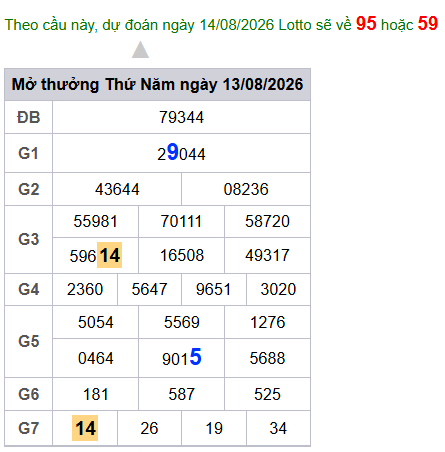Select the G6 row label
Viewport: 445px width, 452px height.
[29, 394]
